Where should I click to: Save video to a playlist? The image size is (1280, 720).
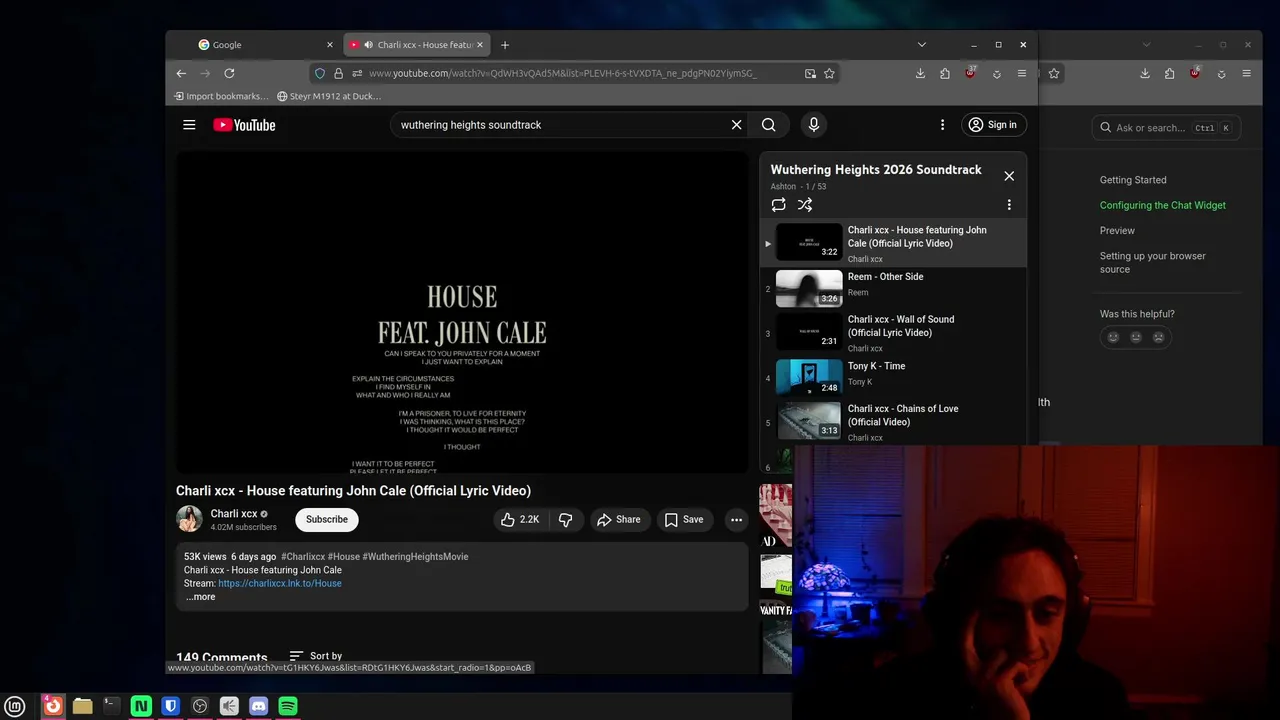[684, 519]
